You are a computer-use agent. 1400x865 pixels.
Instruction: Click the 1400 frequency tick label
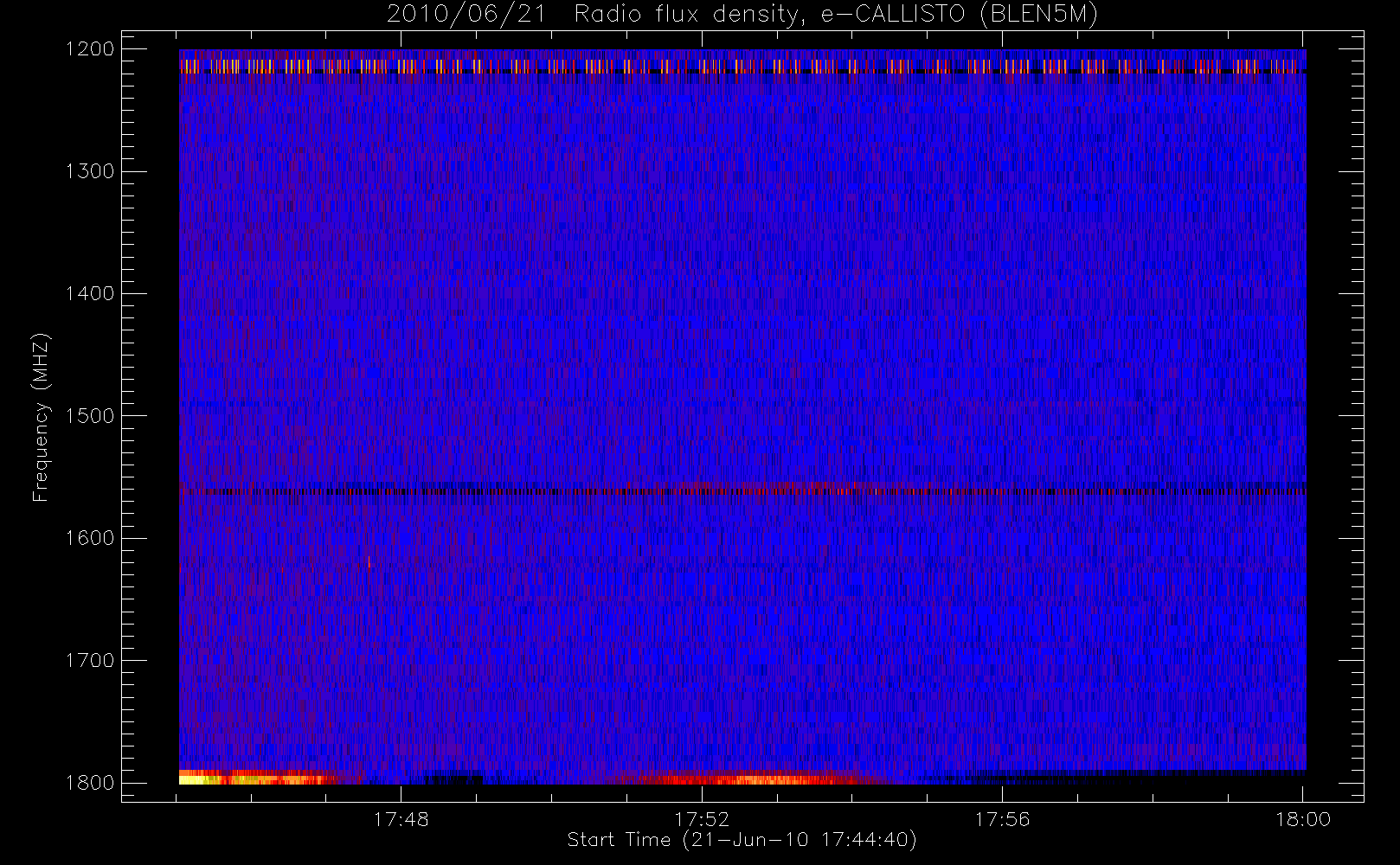[x=90, y=293]
